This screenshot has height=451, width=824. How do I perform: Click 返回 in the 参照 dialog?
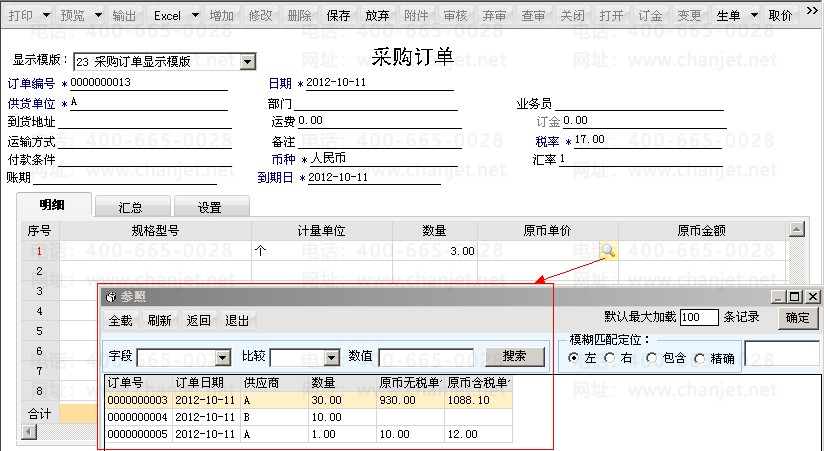point(198,320)
